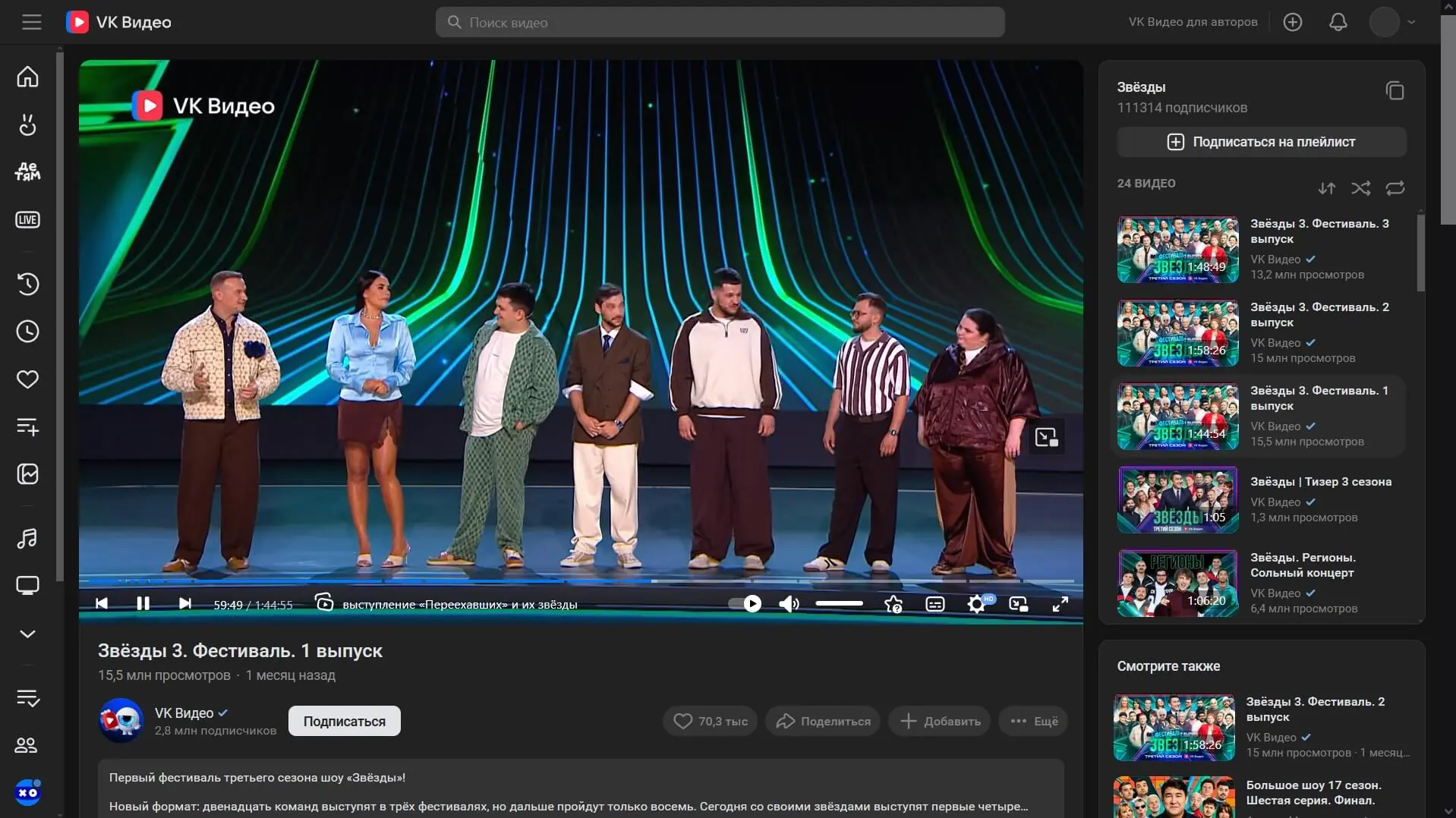Click Подписаться на плейлист button
Screen dimensions: 1456x818
tap(1262, 142)
